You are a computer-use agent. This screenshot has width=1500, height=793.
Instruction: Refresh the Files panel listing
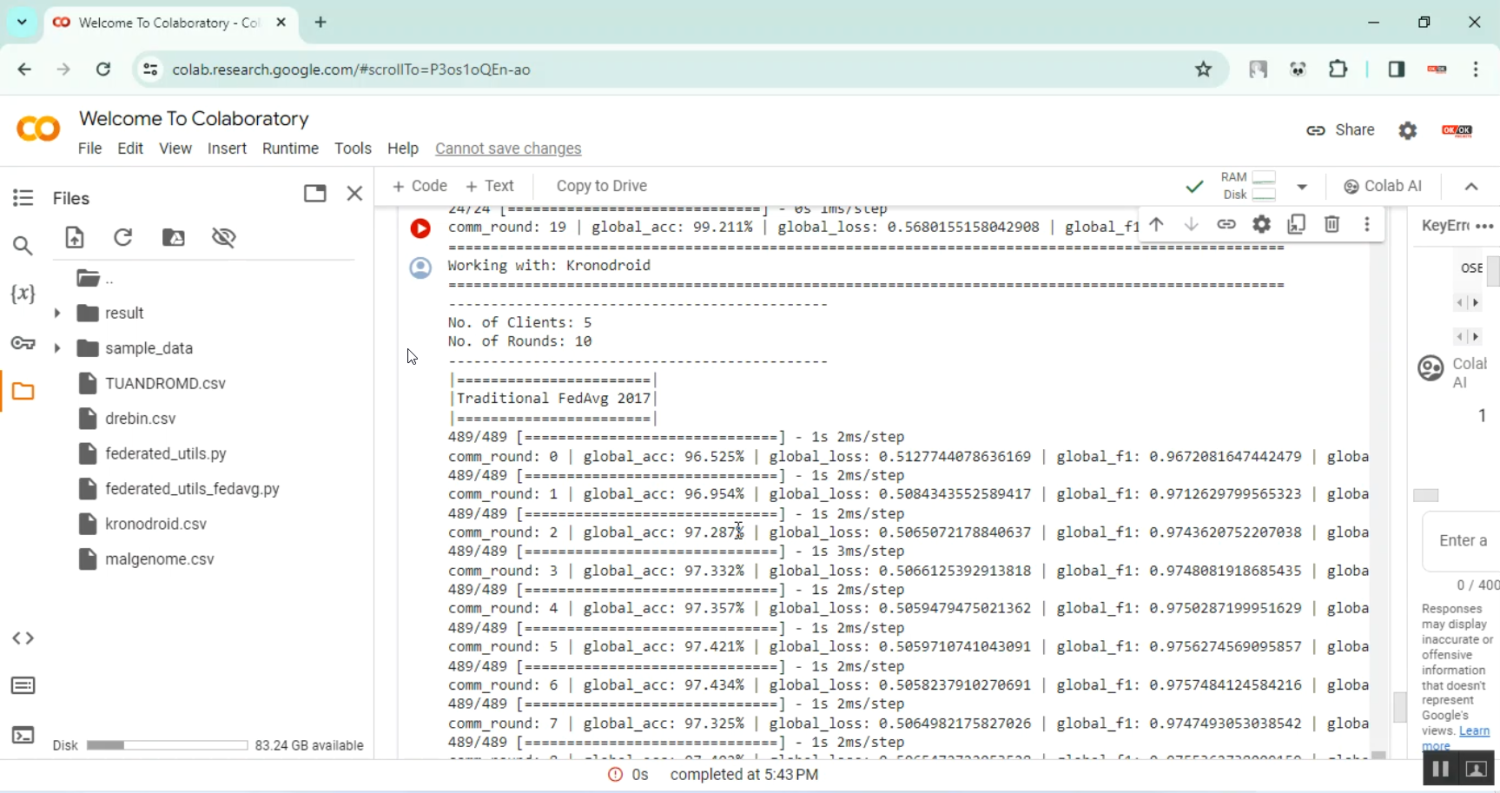click(x=123, y=237)
